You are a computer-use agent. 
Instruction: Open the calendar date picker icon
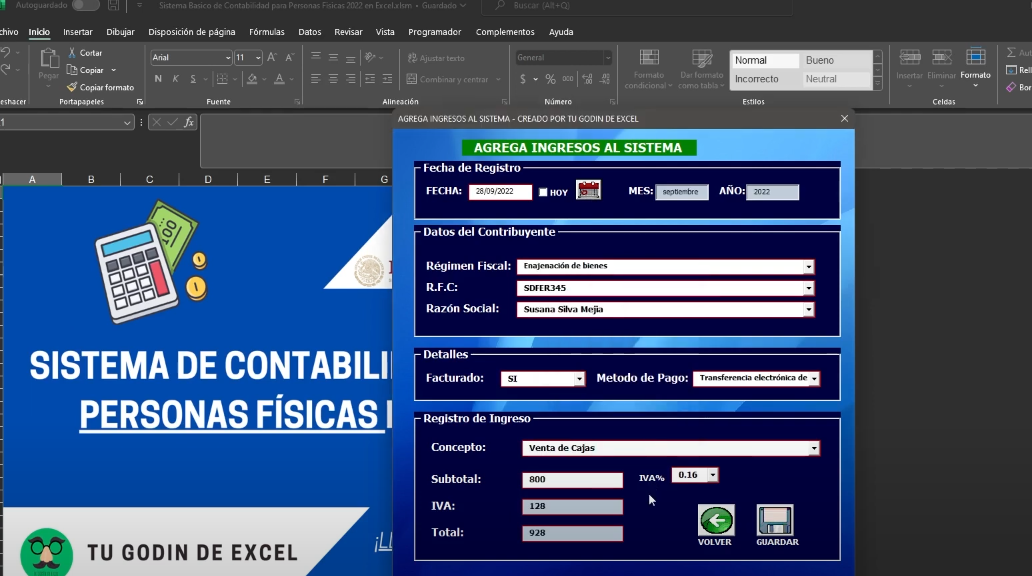588,190
